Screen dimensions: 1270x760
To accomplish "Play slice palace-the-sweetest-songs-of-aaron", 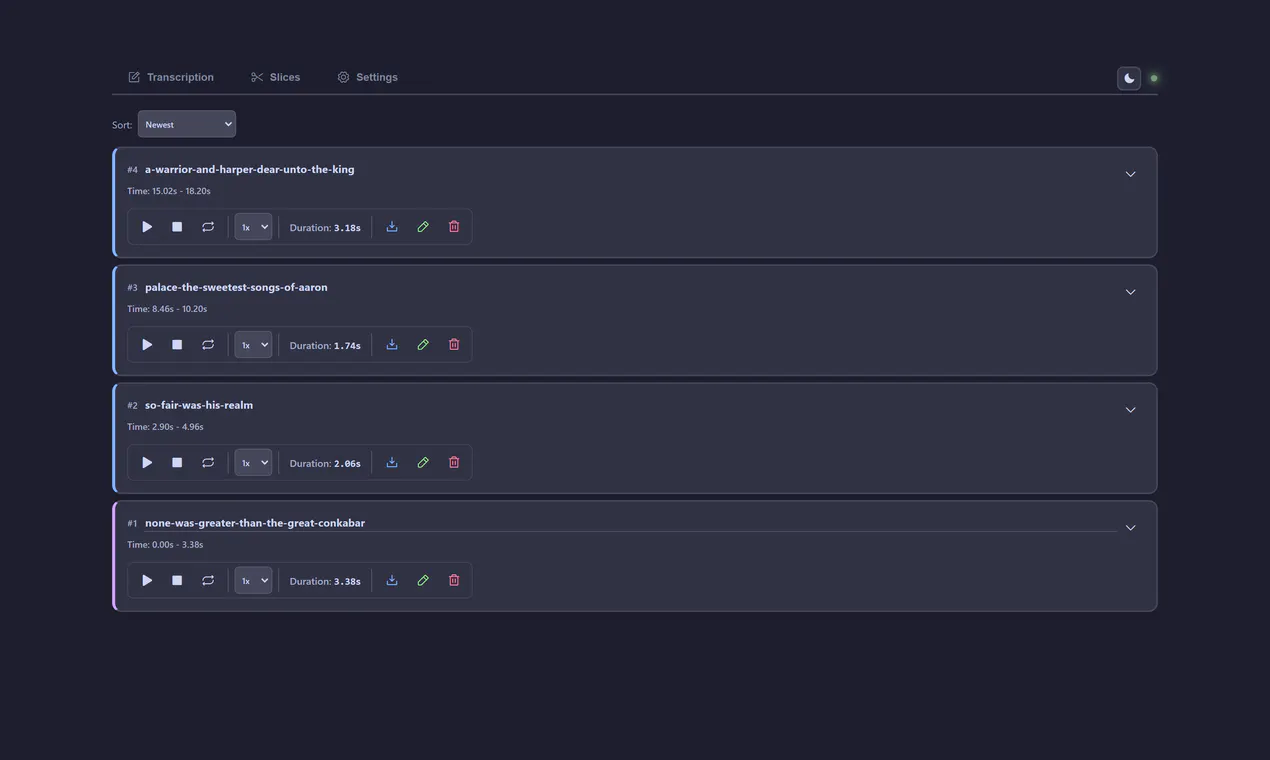I will 147,345.
